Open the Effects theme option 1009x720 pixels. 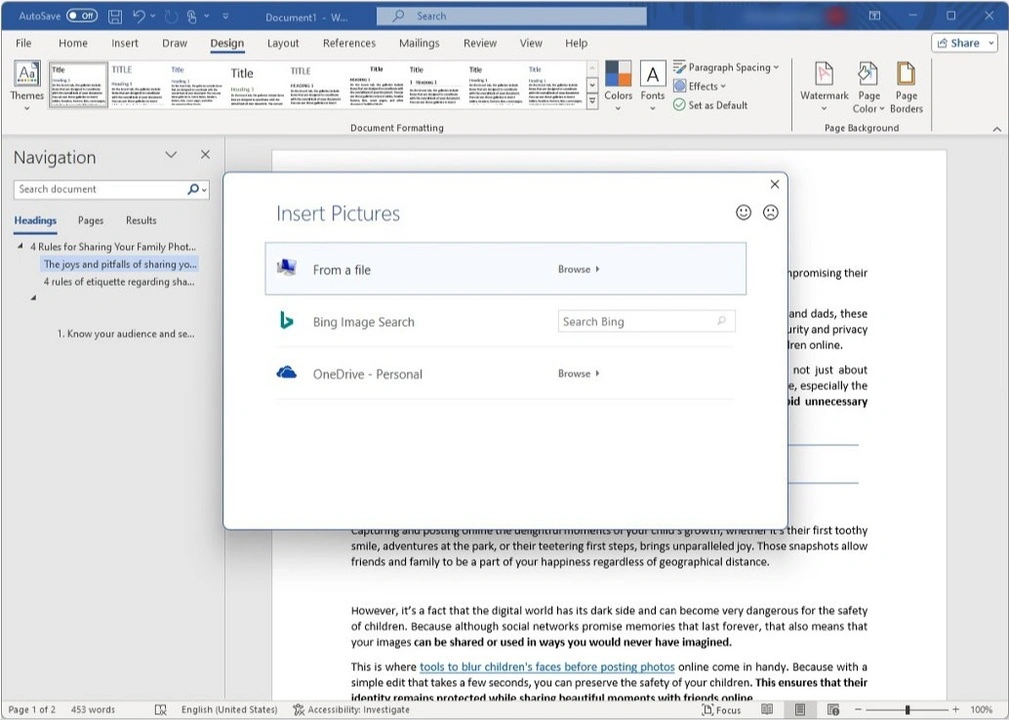coord(699,86)
